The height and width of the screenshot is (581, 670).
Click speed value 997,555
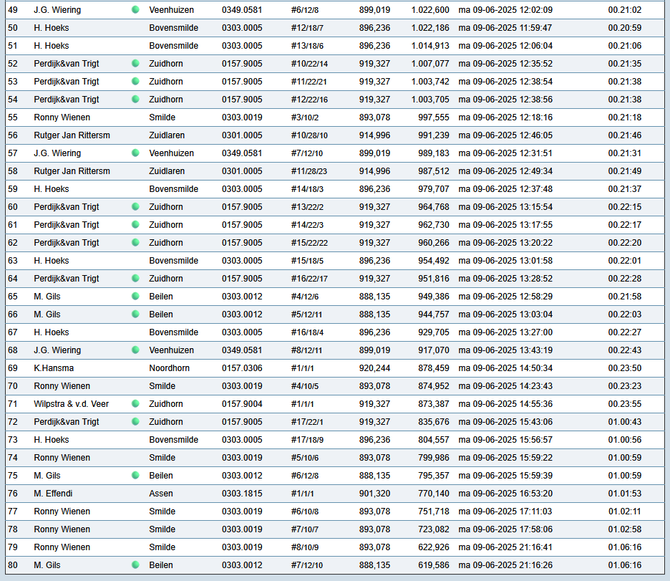coord(434,117)
